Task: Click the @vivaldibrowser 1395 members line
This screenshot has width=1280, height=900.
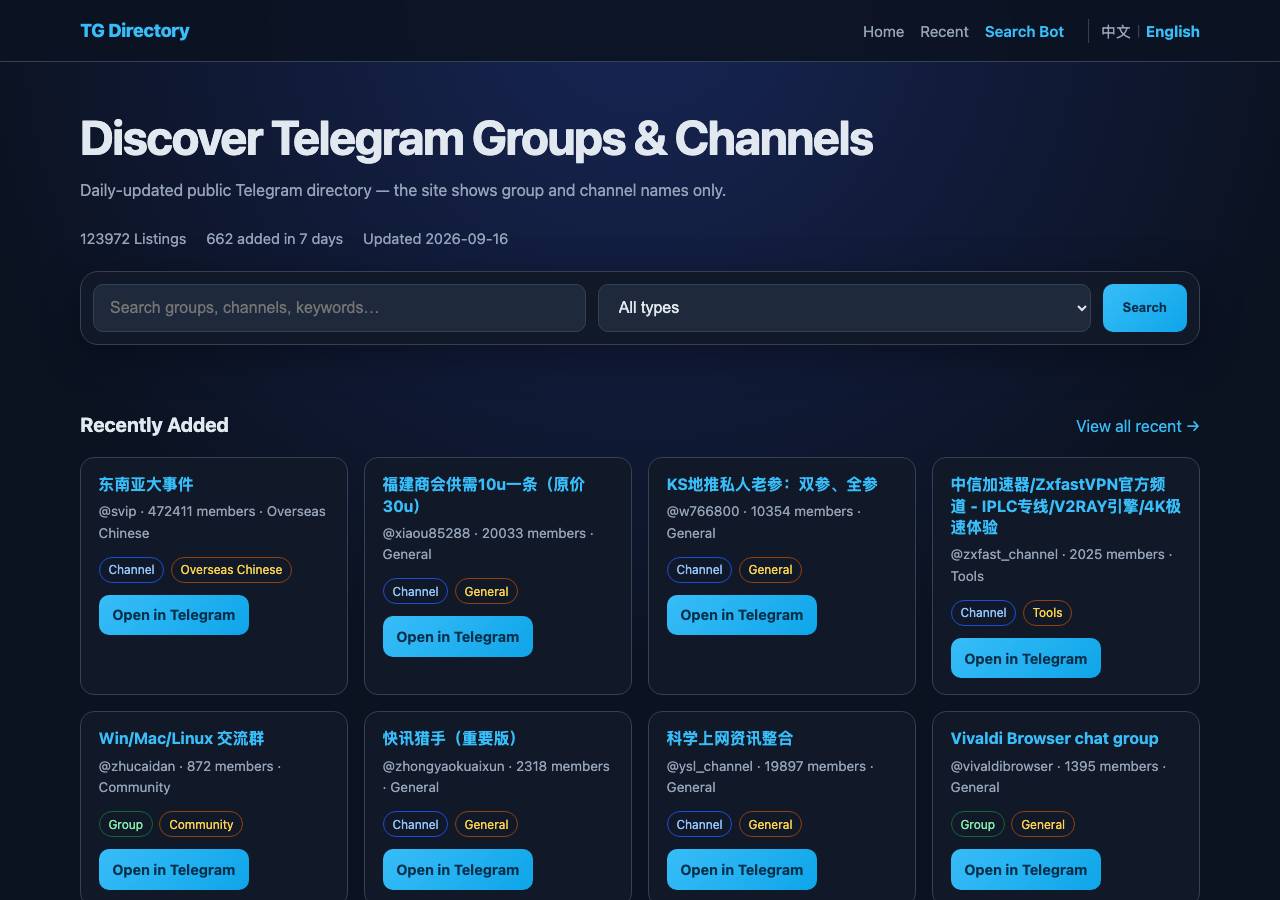Action: click(1058, 777)
